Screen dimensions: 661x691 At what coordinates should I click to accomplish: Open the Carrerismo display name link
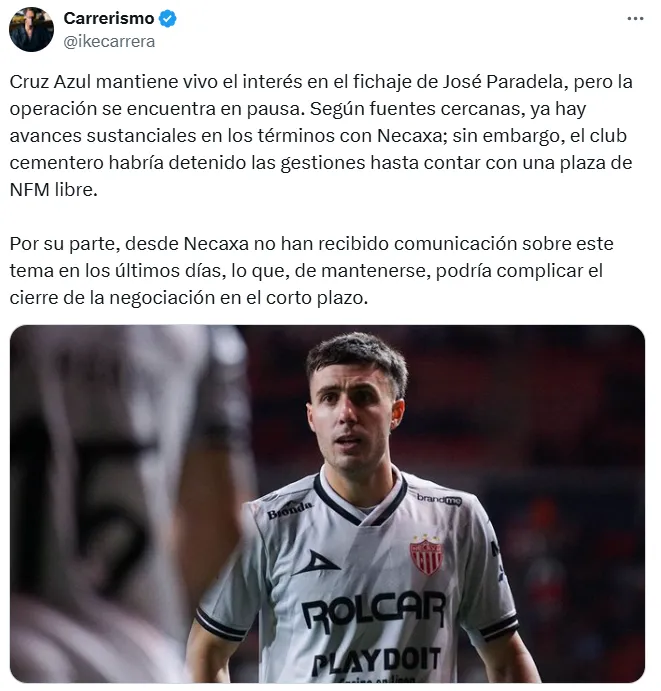(x=109, y=19)
